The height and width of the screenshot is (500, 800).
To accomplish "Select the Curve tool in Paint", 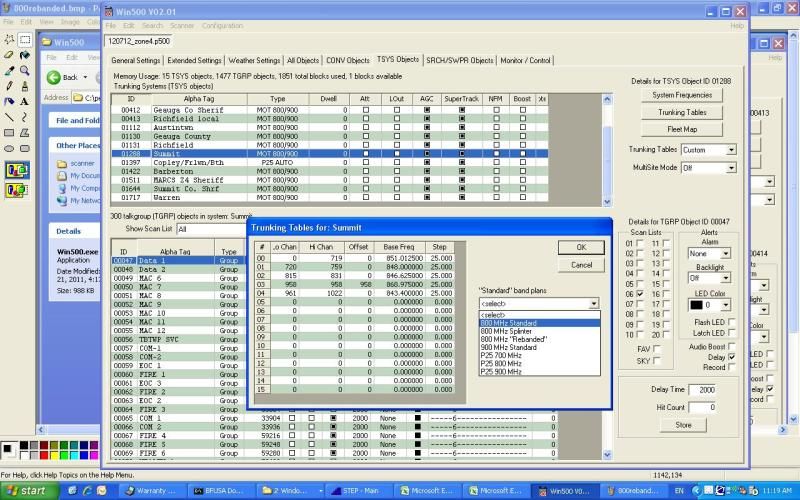I will [24, 117].
